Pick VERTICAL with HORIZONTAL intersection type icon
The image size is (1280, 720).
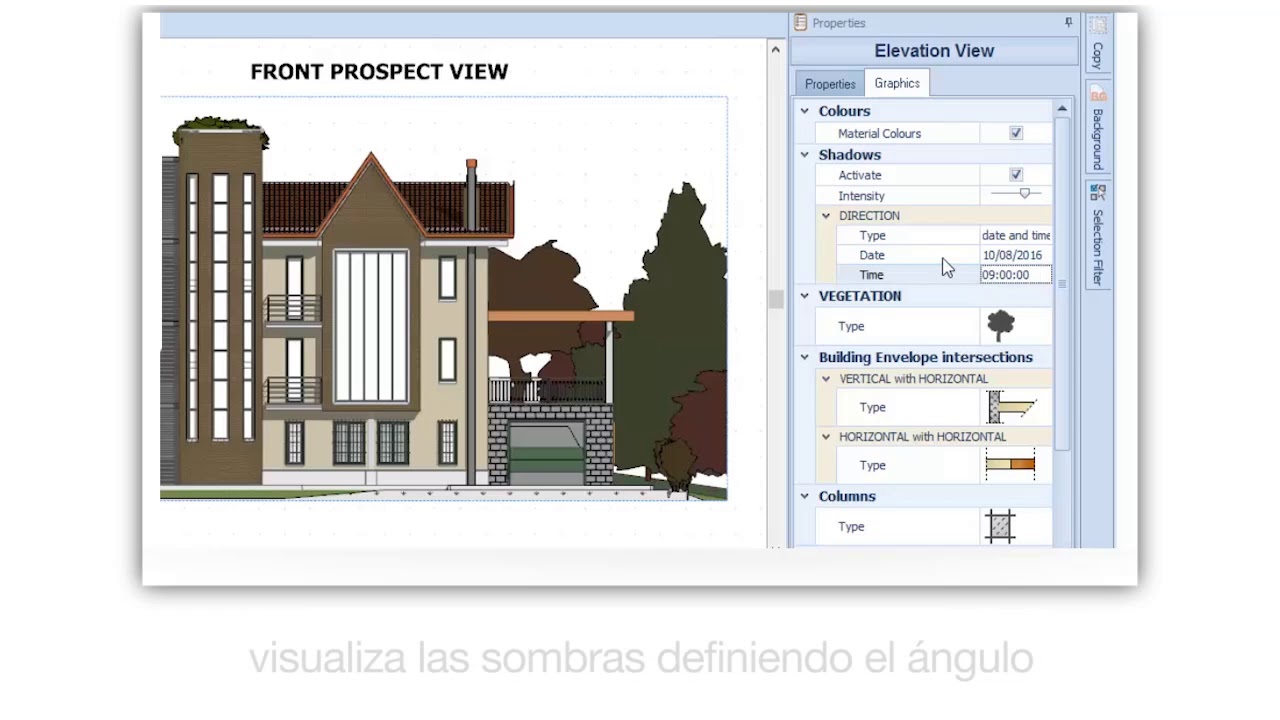(1011, 407)
